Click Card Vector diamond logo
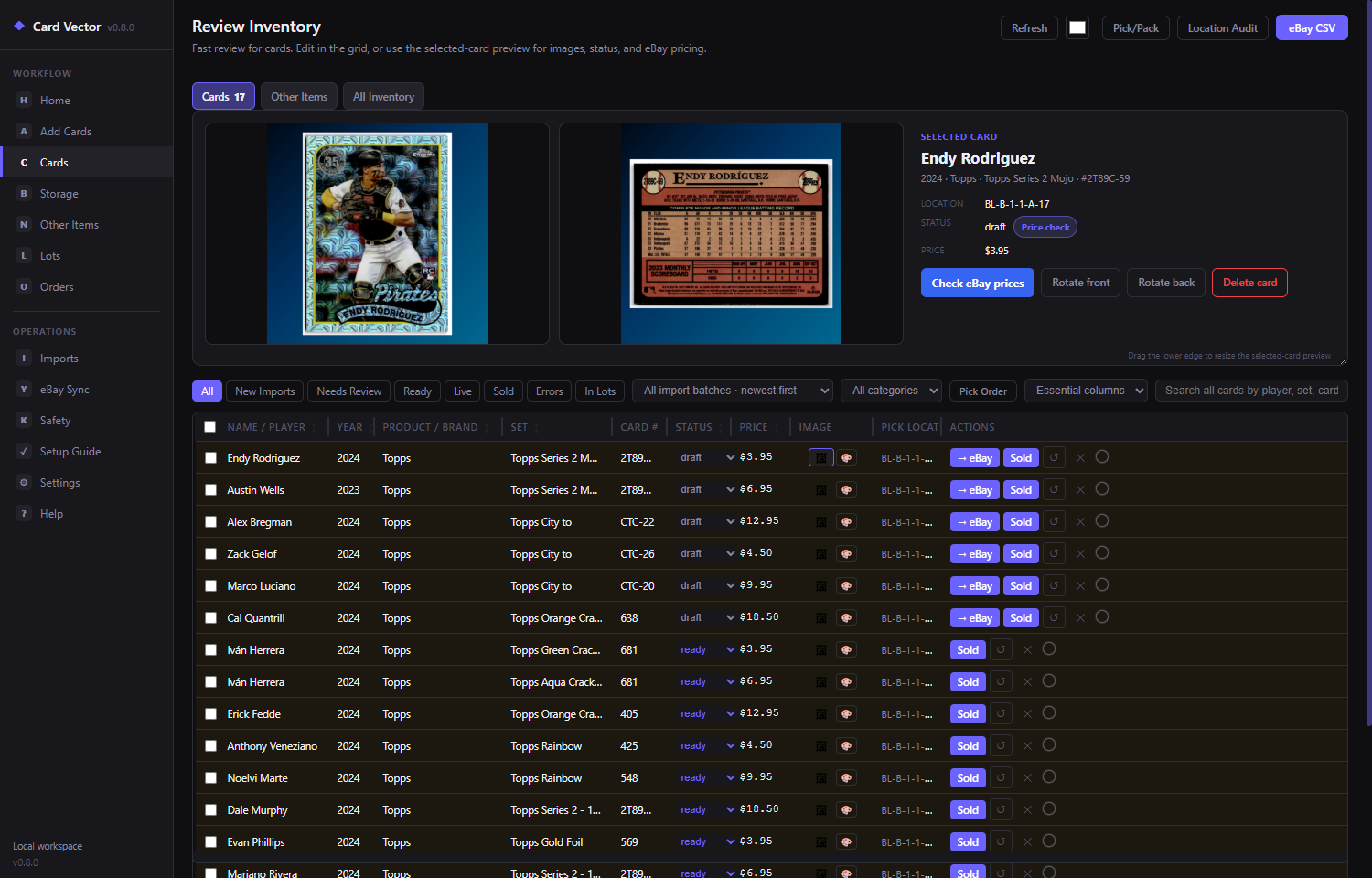The width and height of the screenshot is (1372, 878). pos(19,27)
